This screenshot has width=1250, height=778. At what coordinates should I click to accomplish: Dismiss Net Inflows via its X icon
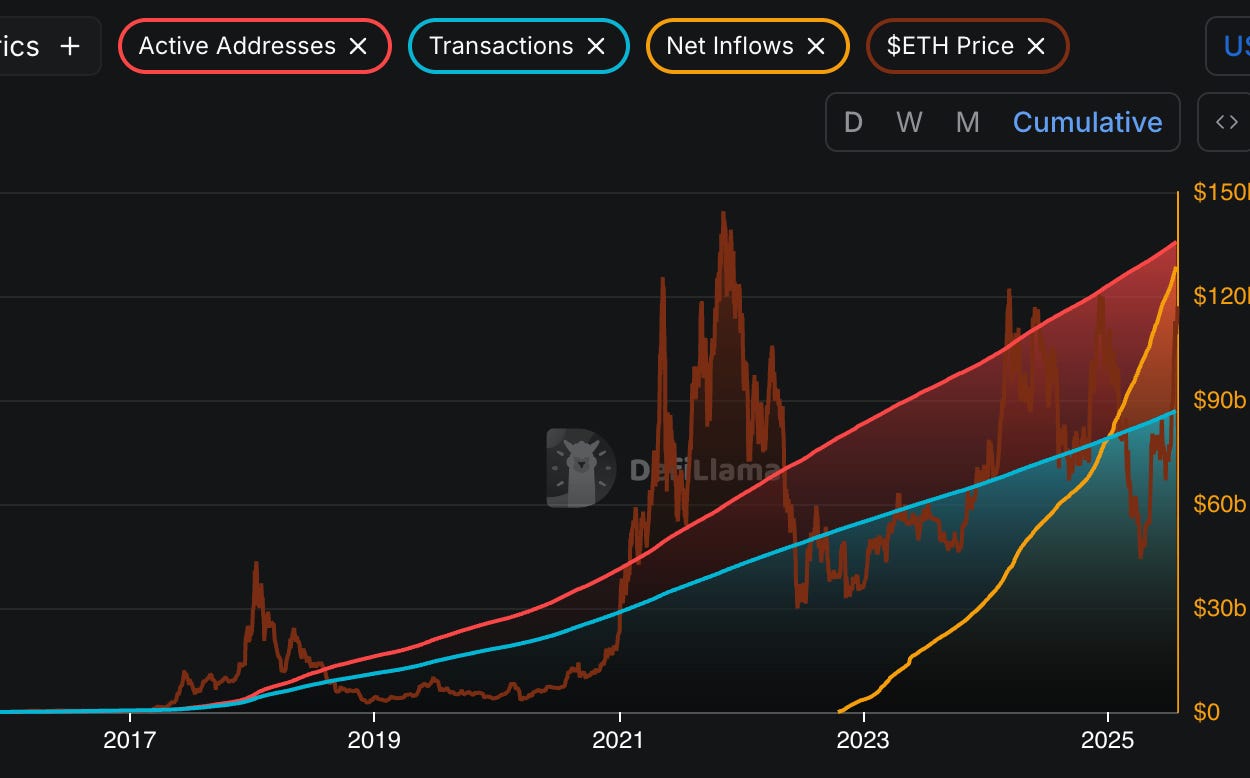coord(817,45)
